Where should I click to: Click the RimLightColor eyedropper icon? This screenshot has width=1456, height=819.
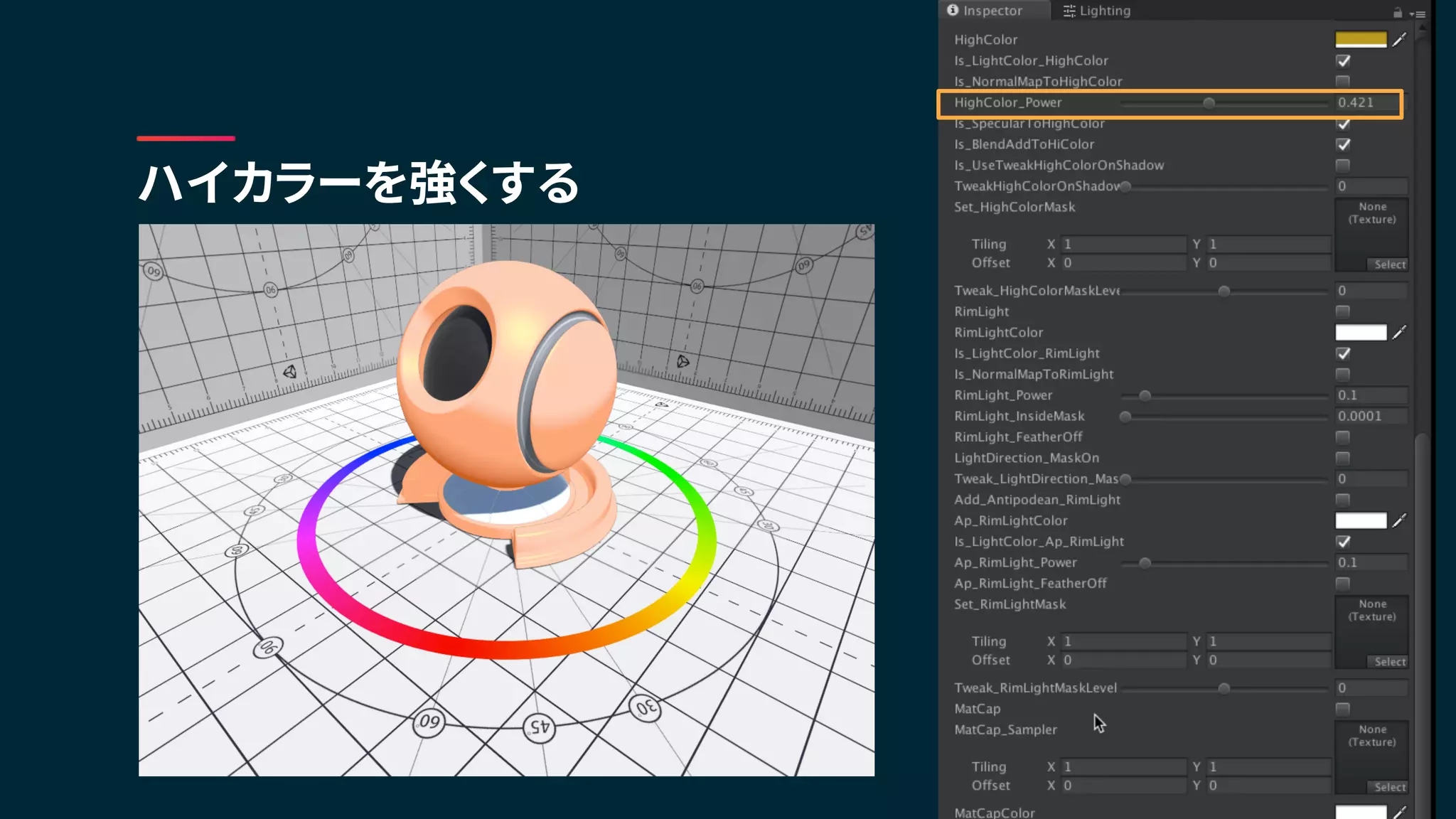point(1399,332)
